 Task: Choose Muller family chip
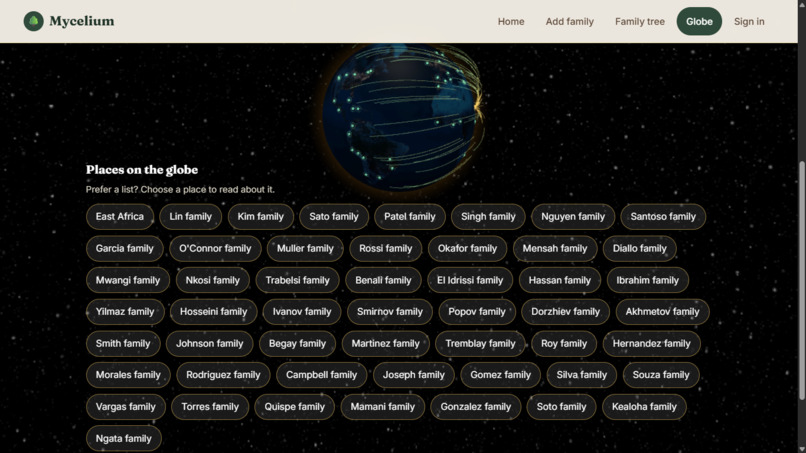click(x=305, y=248)
